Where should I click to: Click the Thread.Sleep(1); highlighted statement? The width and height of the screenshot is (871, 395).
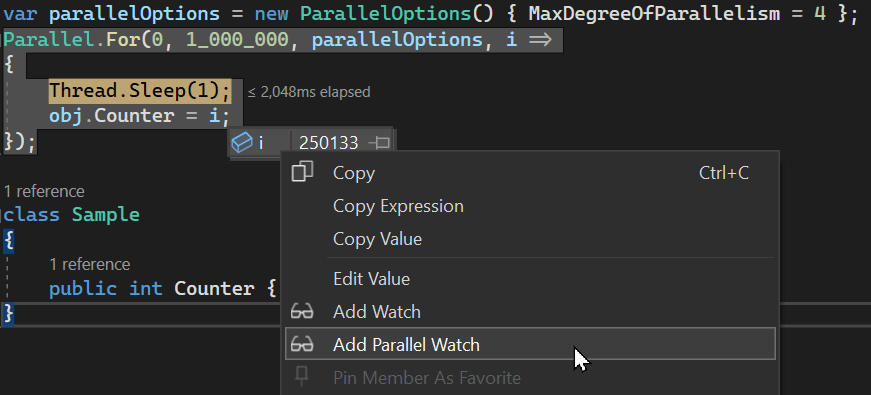click(139, 91)
